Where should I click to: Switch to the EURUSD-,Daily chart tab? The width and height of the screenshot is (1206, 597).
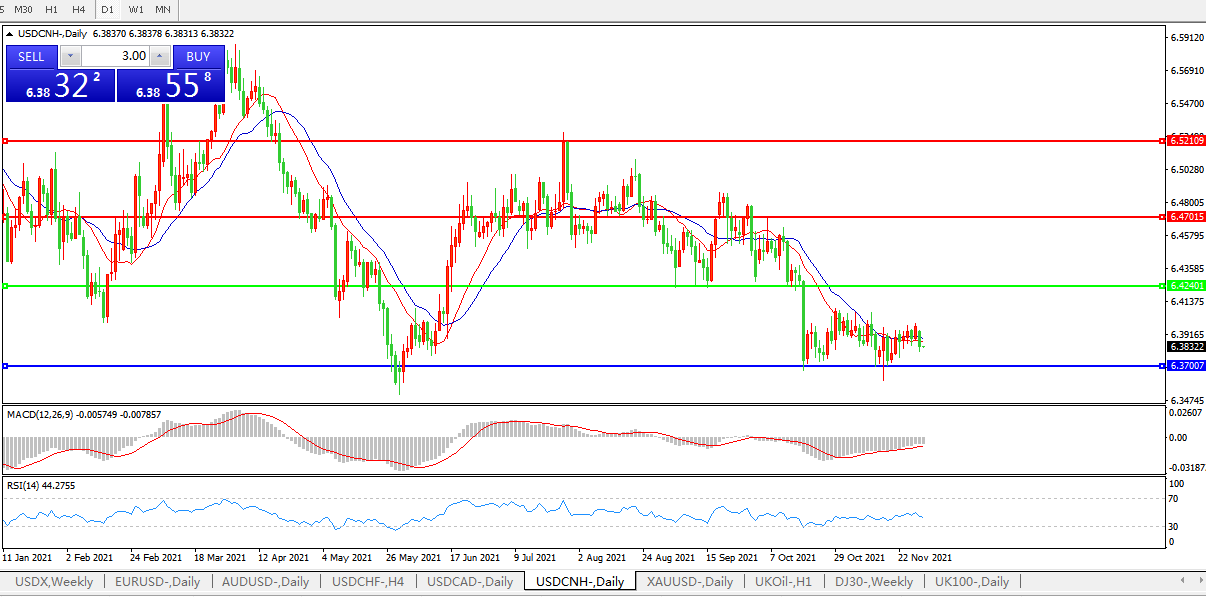pos(157,581)
